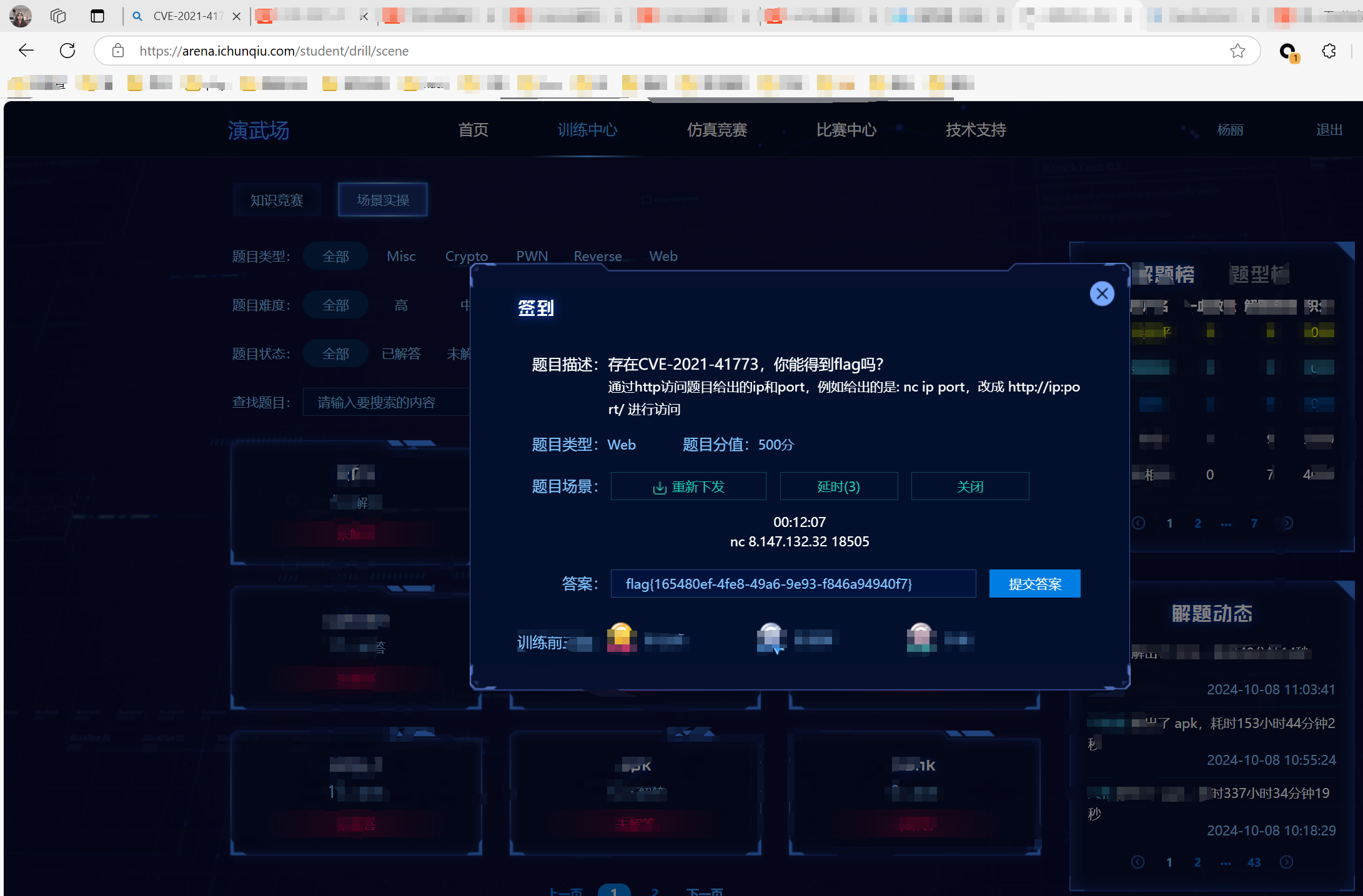Go to page 7 in 解题榜 pager

pos(1254,523)
